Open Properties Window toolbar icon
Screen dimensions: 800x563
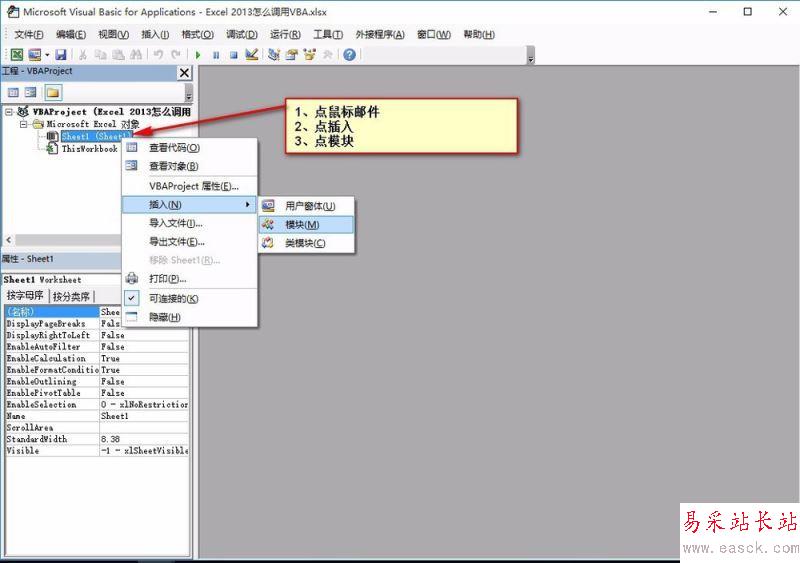click(x=291, y=54)
